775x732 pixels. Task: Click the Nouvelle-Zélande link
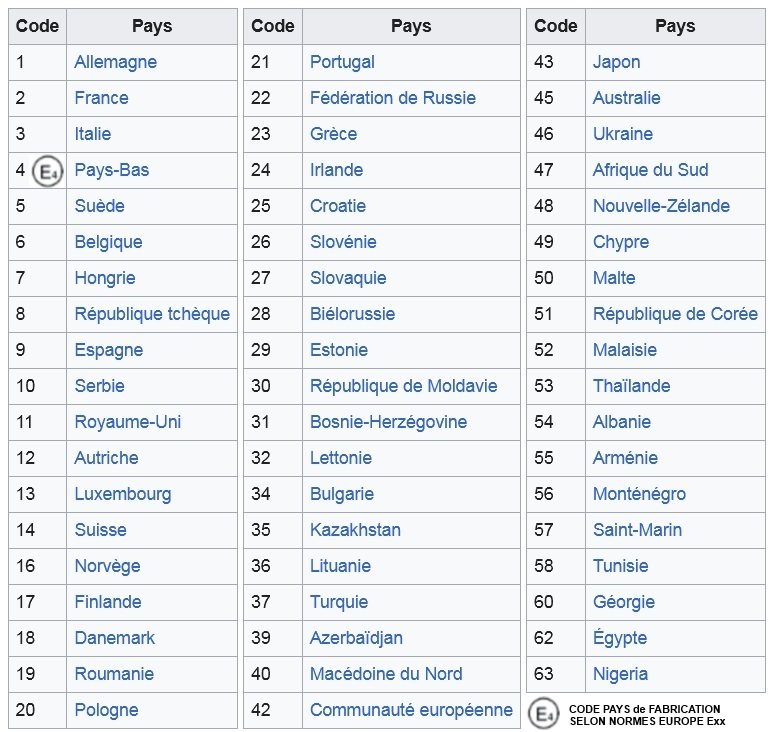[661, 206]
